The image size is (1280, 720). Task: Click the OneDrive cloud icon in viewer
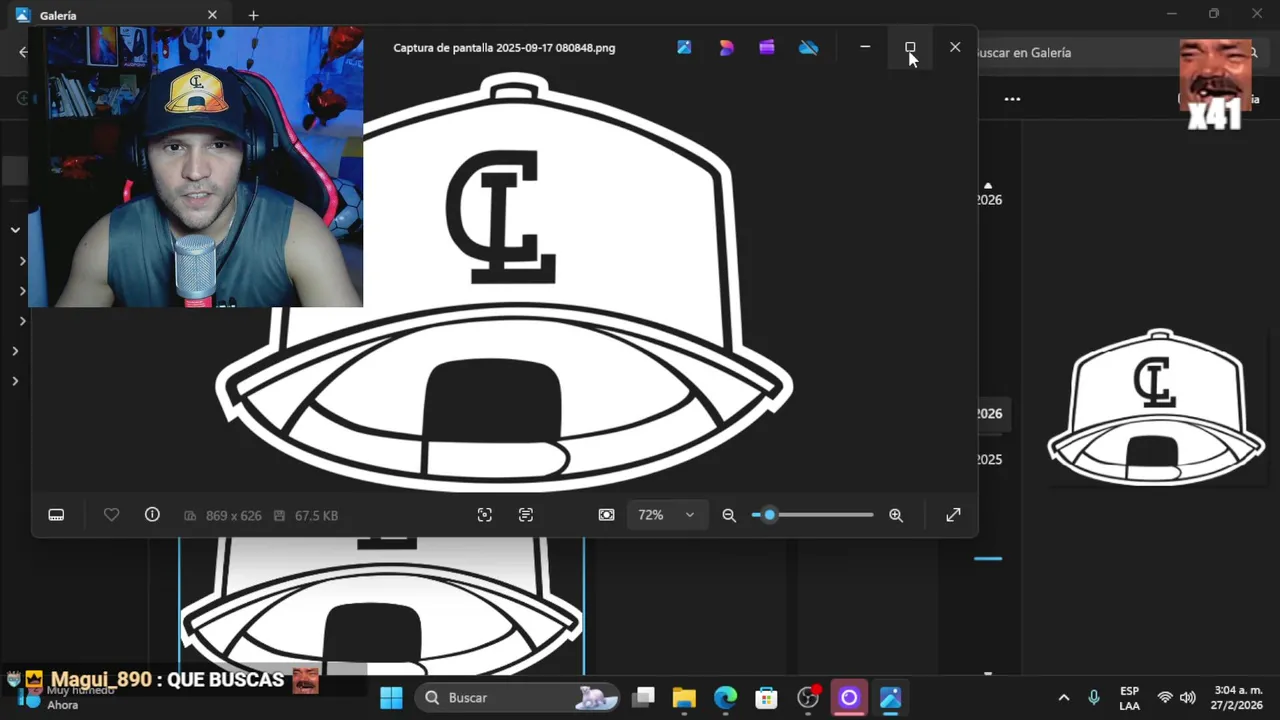coord(809,47)
